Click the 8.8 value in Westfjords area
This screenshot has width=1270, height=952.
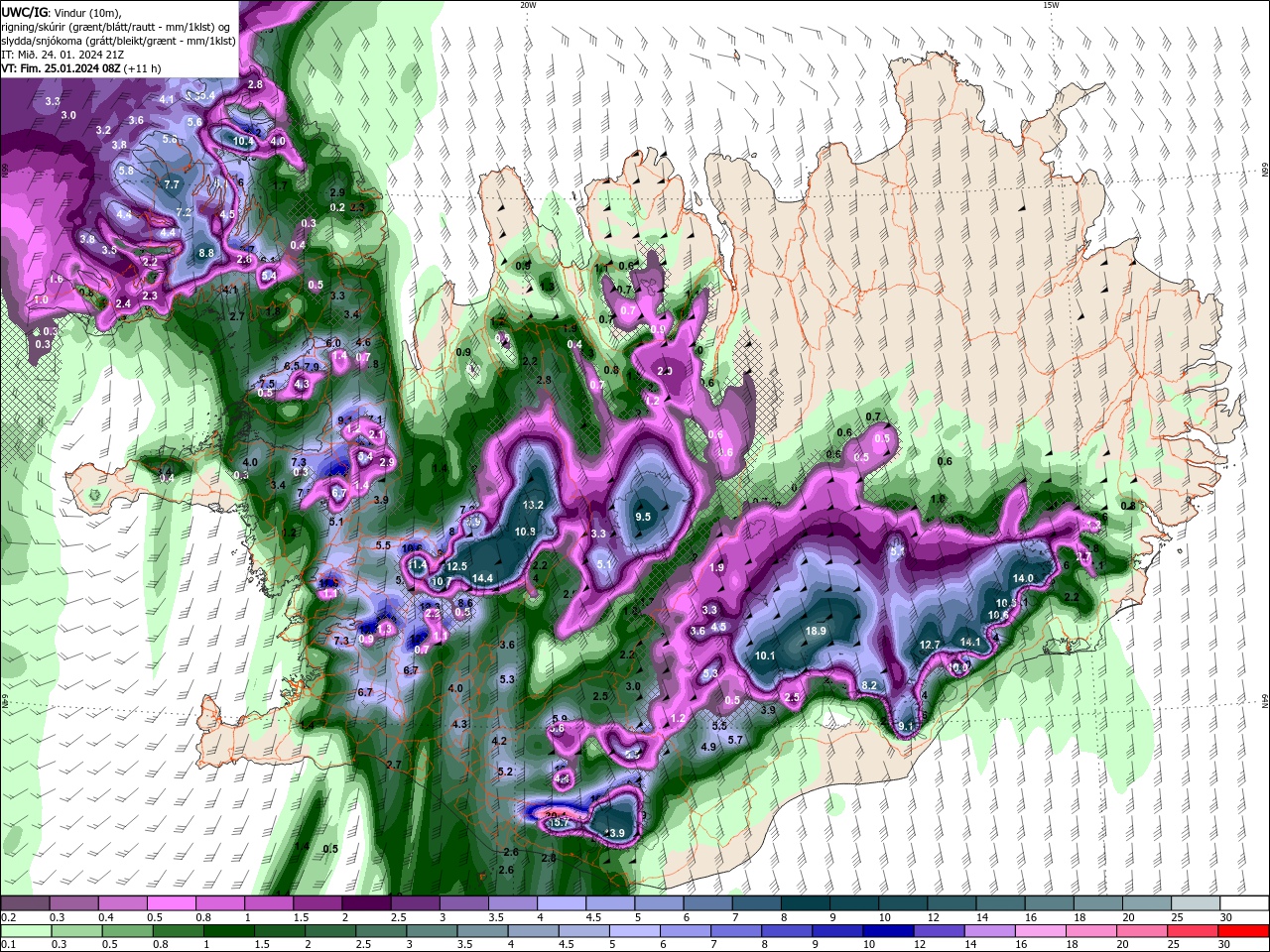tap(206, 253)
